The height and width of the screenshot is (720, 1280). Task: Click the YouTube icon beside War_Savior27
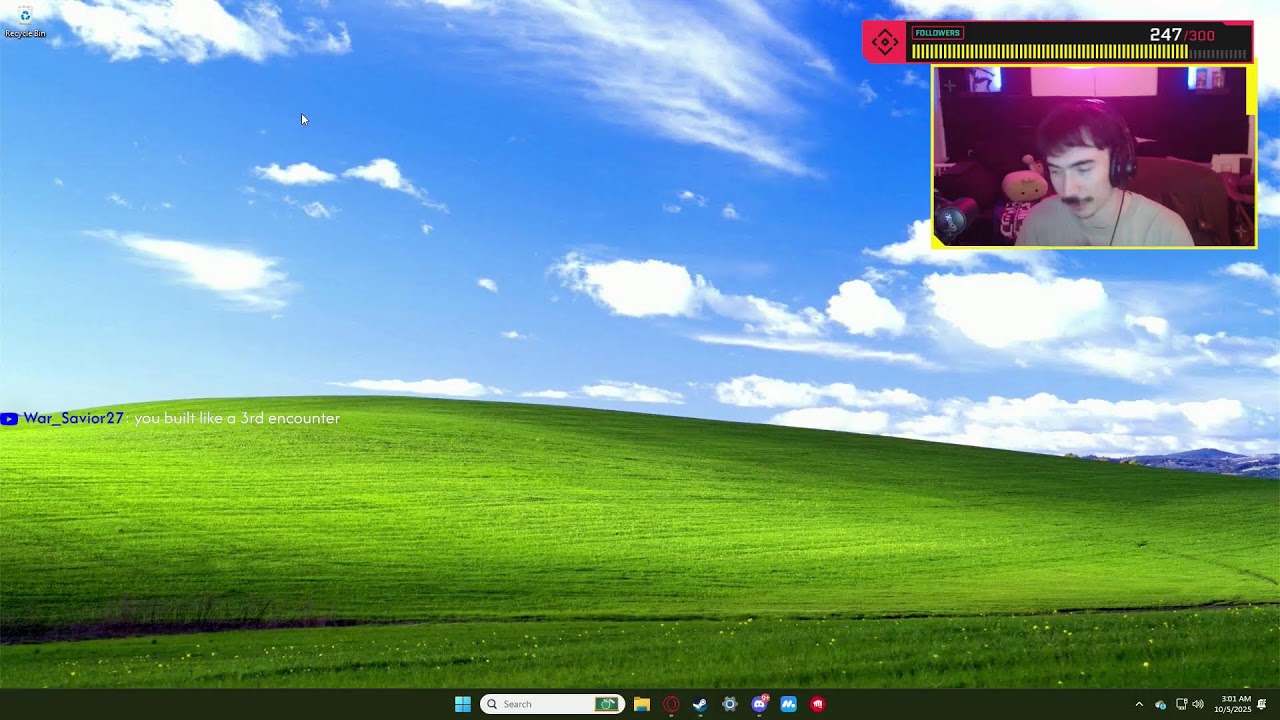click(9, 419)
